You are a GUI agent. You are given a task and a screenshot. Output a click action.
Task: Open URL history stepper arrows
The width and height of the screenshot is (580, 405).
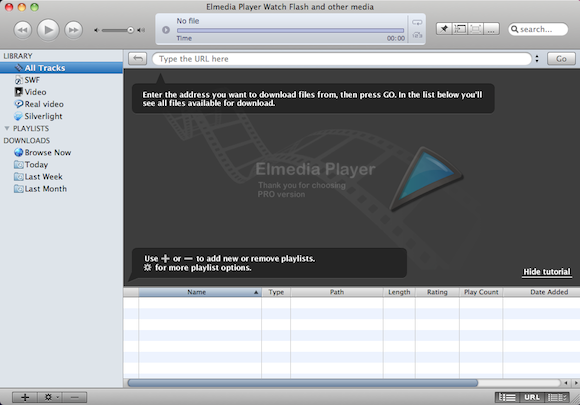click(537, 58)
